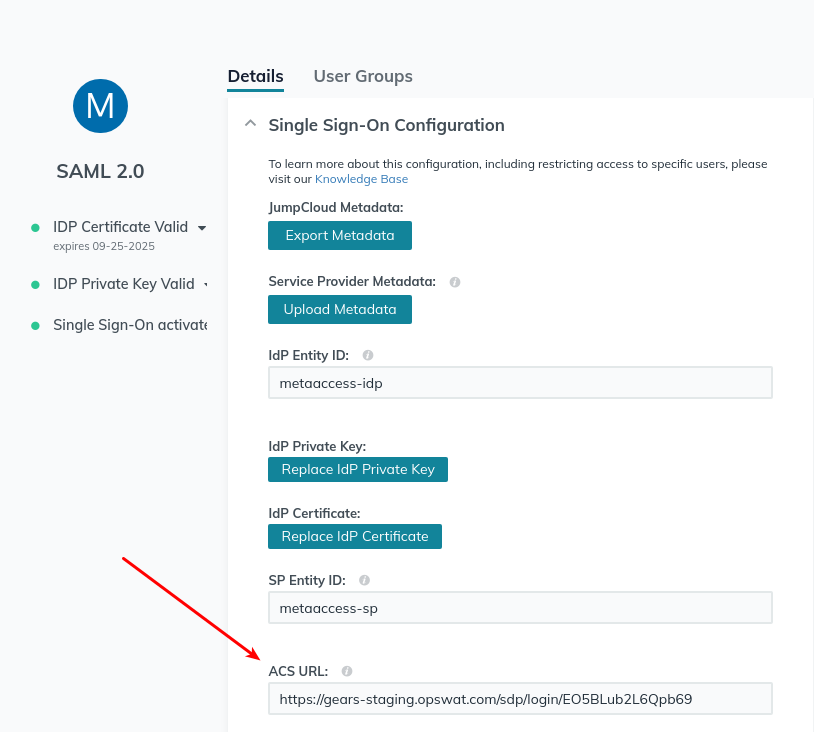This screenshot has height=732, width=814.
Task: Expand the IDP Certificate Valid dropdown arrow
Action: click(x=202, y=228)
